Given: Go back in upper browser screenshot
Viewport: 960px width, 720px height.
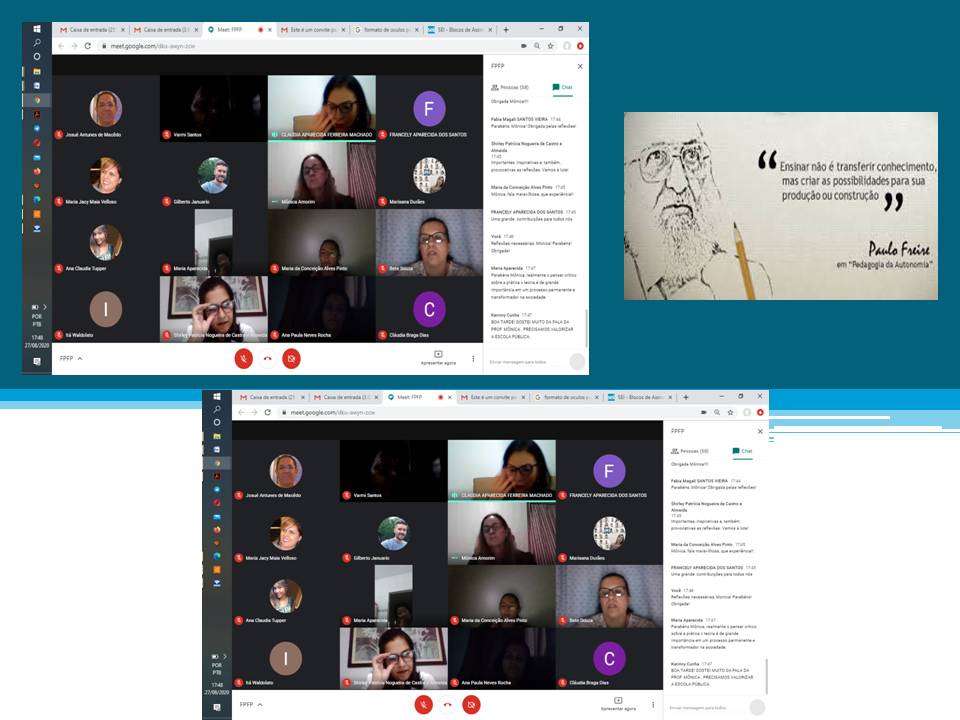Looking at the screenshot, I should [x=61, y=46].
